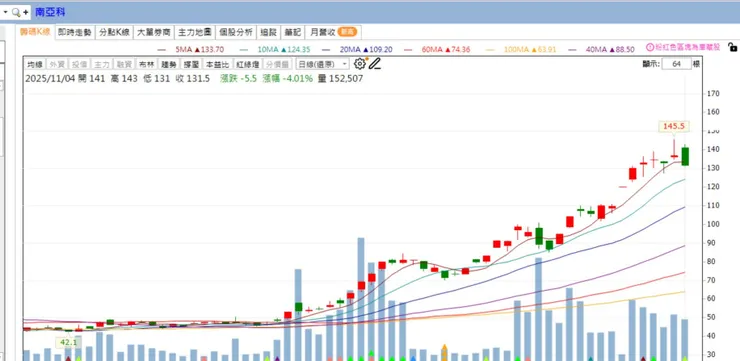Toggle the 外資 indicator button
The height and width of the screenshot is (361, 740).
pos(58,65)
